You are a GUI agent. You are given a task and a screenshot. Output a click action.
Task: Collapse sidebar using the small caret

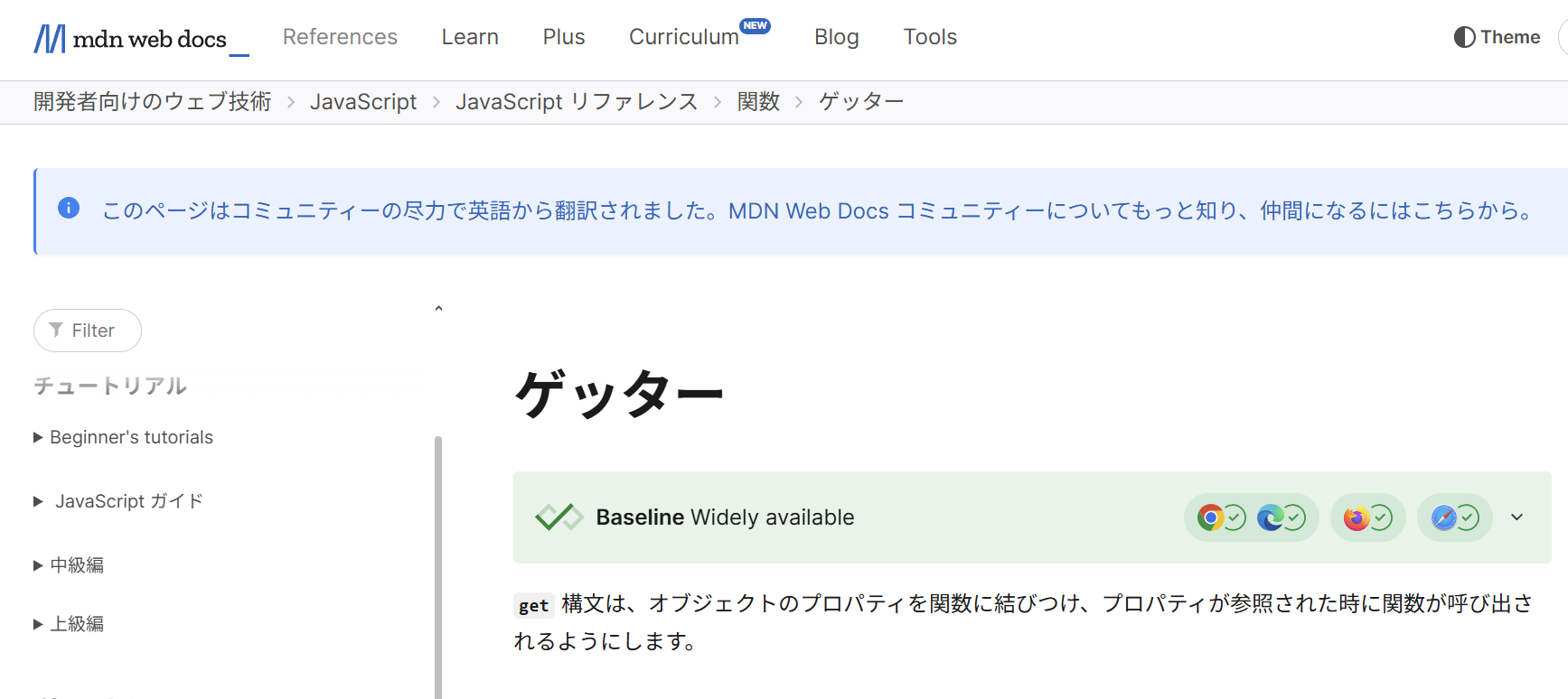(438, 309)
